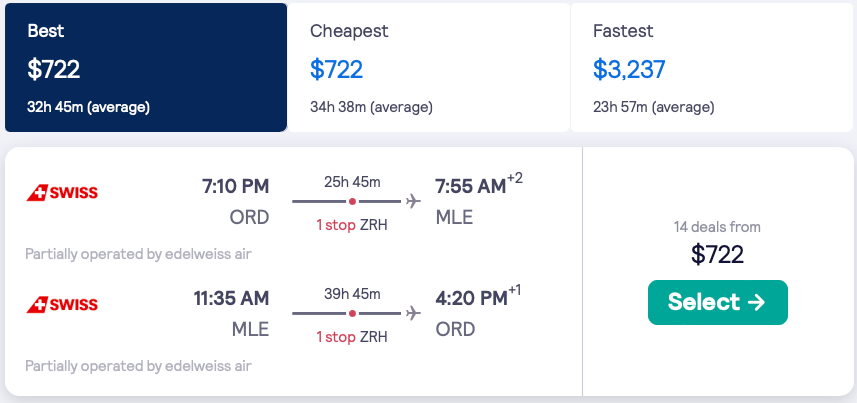Image resolution: width=857 pixels, height=403 pixels.
Task: Click the outbound flight airplane icon
Action: [413, 201]
